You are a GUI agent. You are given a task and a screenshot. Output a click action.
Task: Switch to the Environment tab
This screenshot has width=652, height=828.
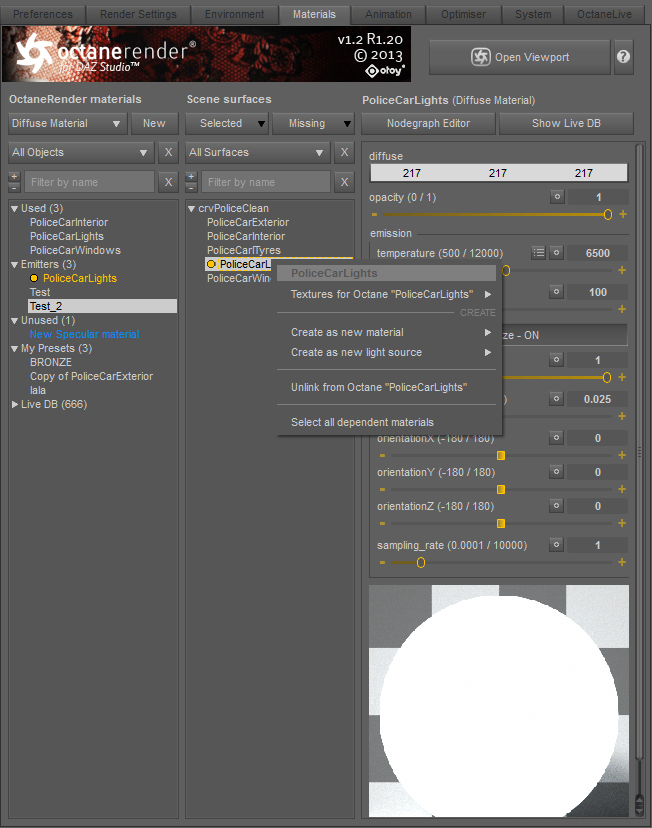coord(234,14)
